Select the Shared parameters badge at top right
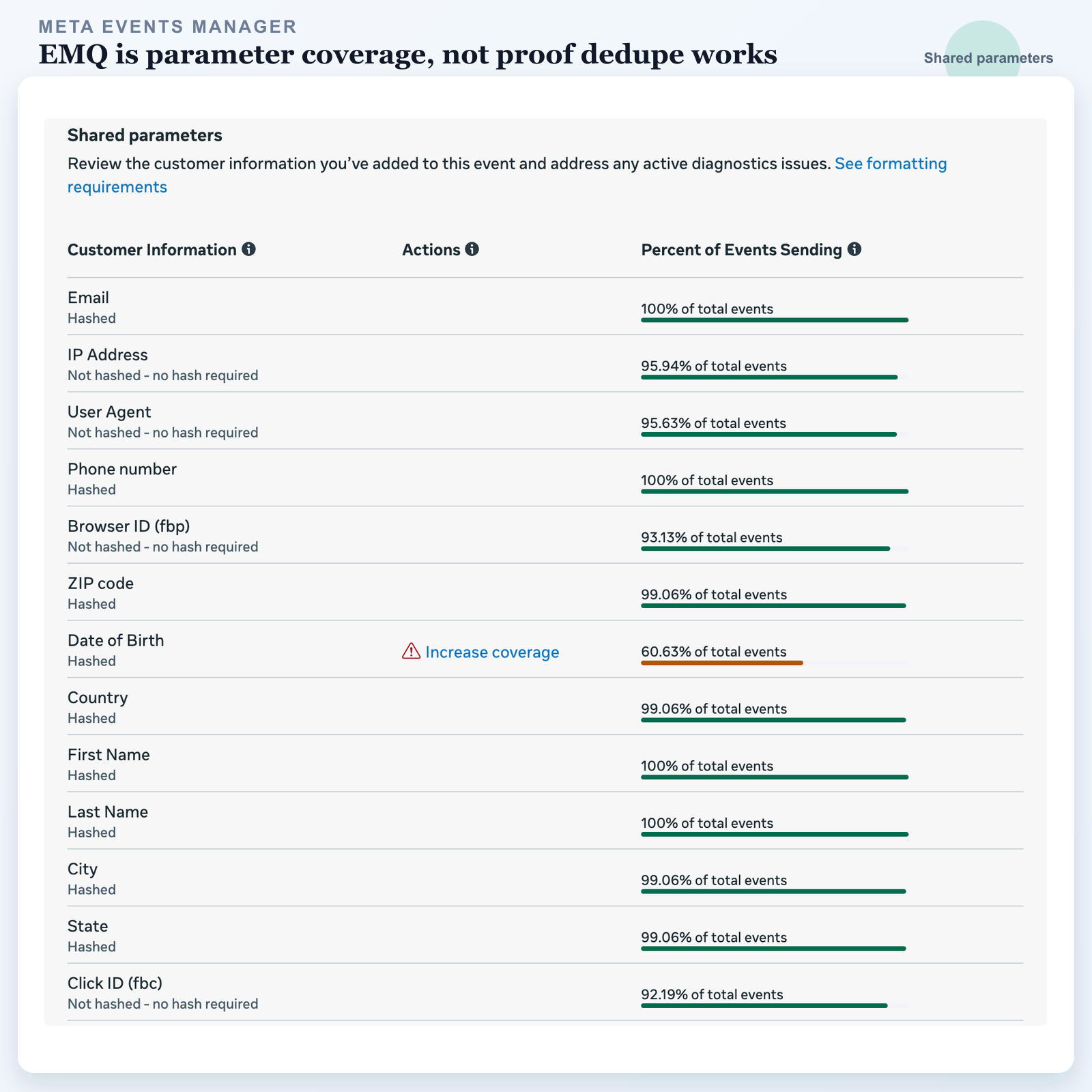Image resolution: width=1092 pixels, height=1092 pixels. (988, 58)
